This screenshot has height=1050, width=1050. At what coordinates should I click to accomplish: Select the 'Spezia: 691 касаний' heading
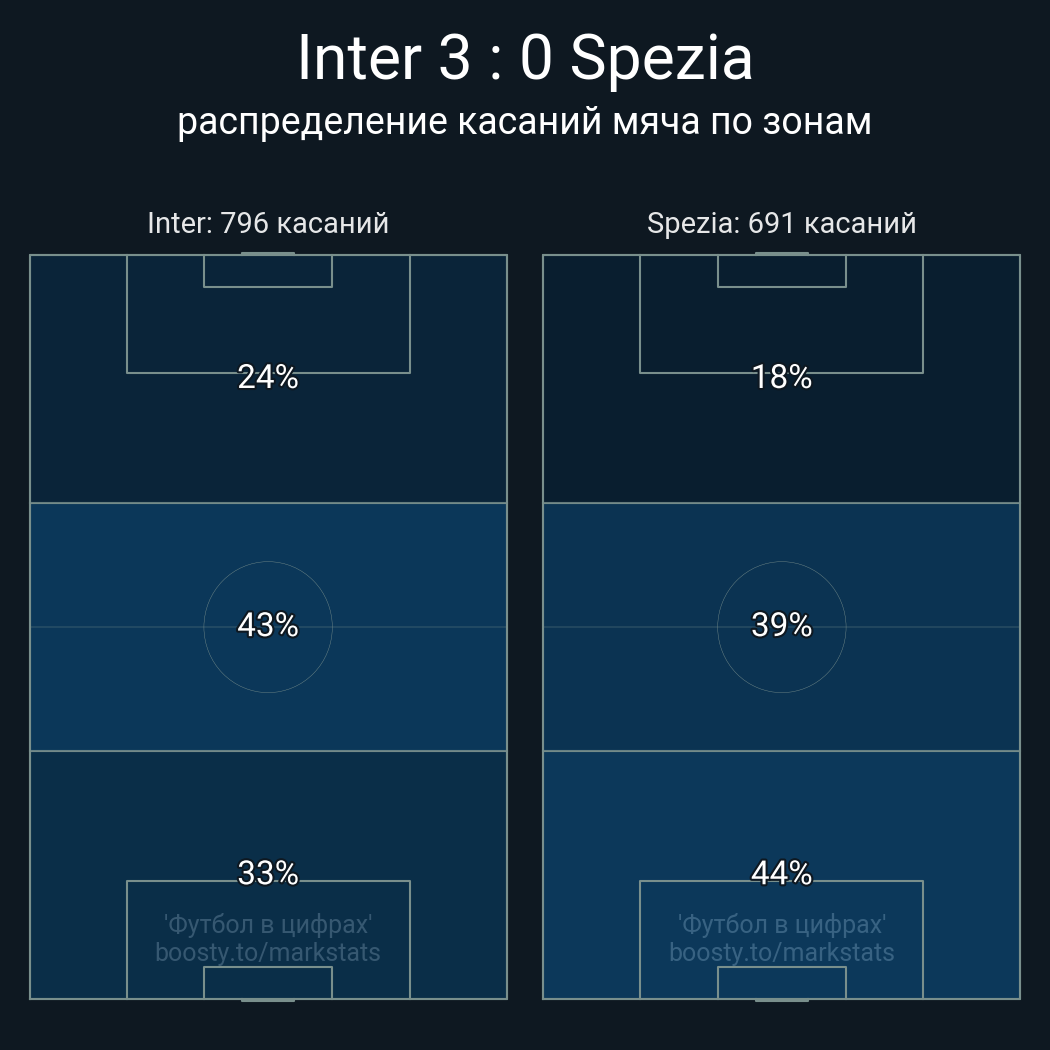(x=781, y=222)
